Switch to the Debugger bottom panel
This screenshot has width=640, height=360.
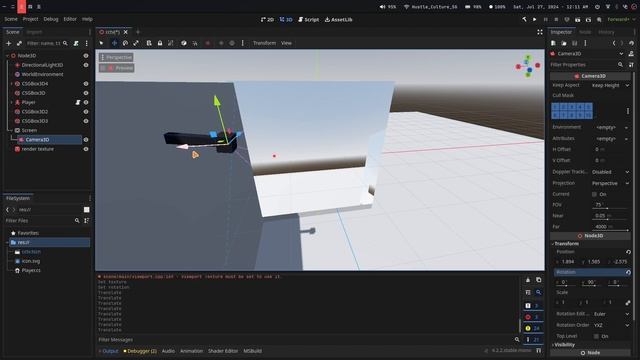[140, 351]
